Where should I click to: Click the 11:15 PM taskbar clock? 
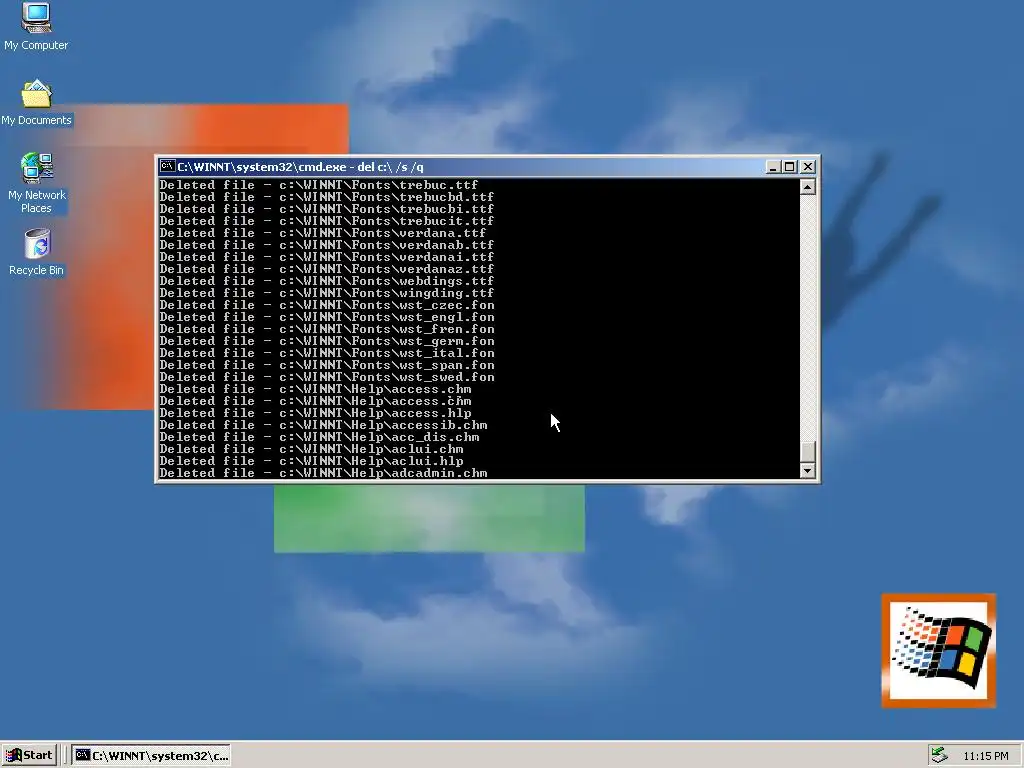[x=985, y=756]
